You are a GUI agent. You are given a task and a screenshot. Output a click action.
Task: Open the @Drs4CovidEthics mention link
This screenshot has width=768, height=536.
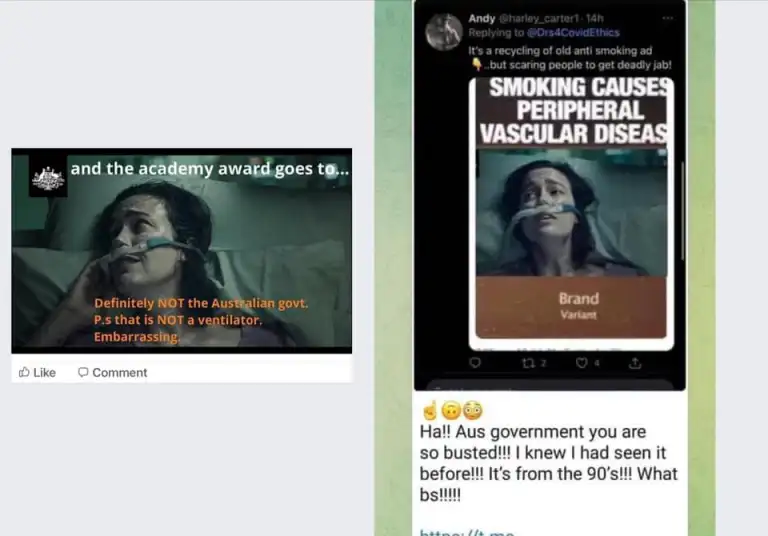point(573,33)
